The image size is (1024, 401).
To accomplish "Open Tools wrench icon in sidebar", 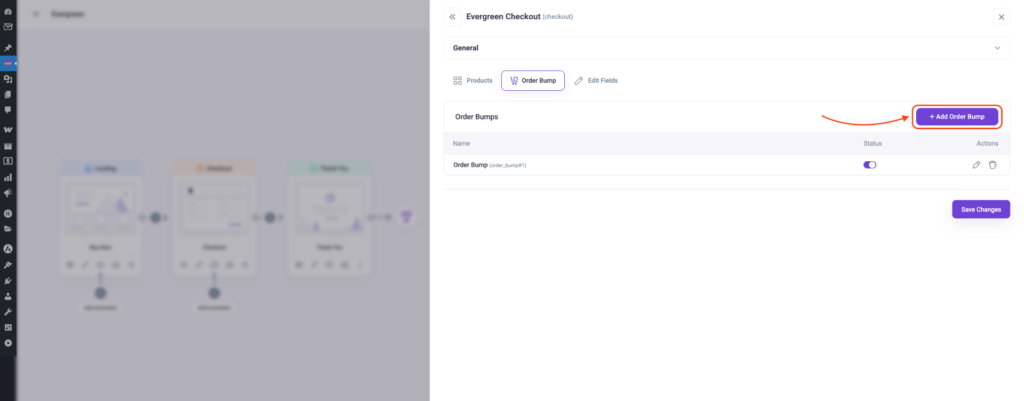I will click(x=8, y=312).
